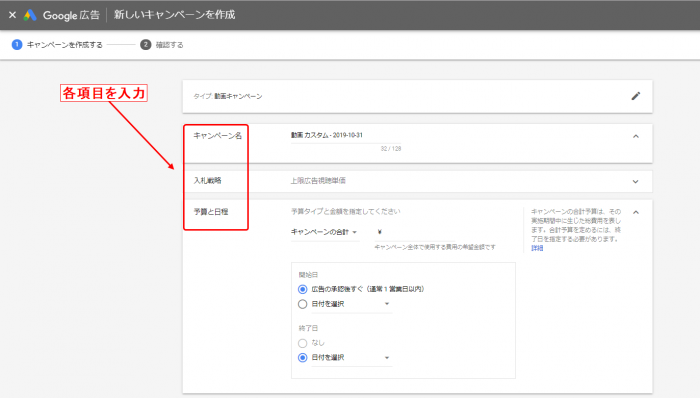700x398 pixels.
Task: Collapse the キャンペーン名 section
Action: (x=636, y=136)
